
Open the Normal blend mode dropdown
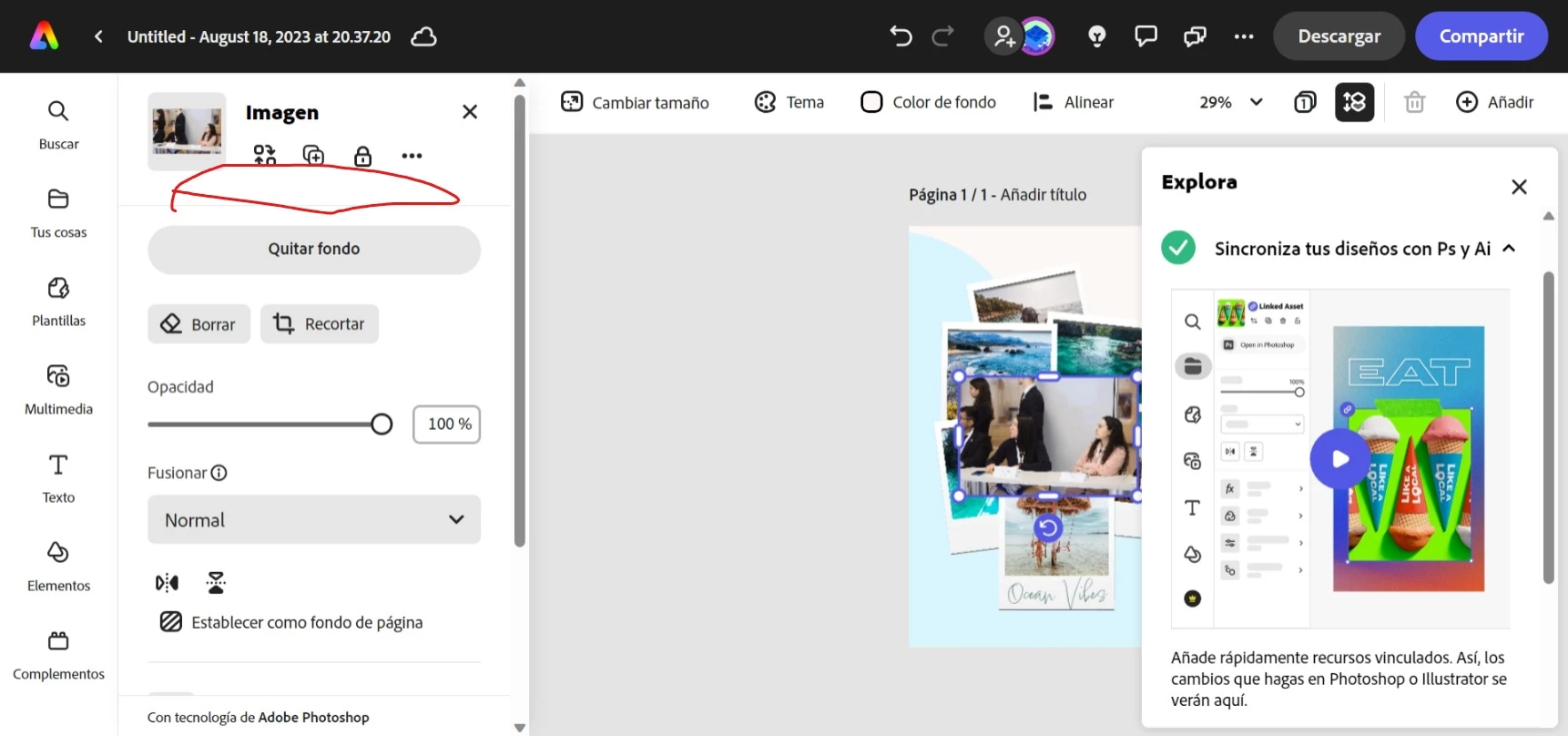coord(314,520)
